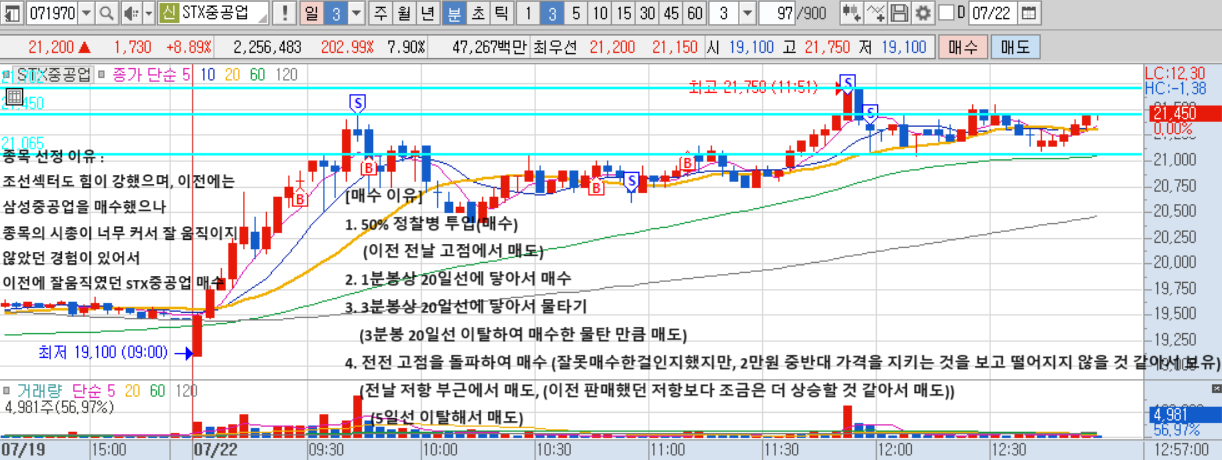Open the dropdown arrow beside the speaker icon
This screenshot has width=1222, height=460.
coord(148,14)
